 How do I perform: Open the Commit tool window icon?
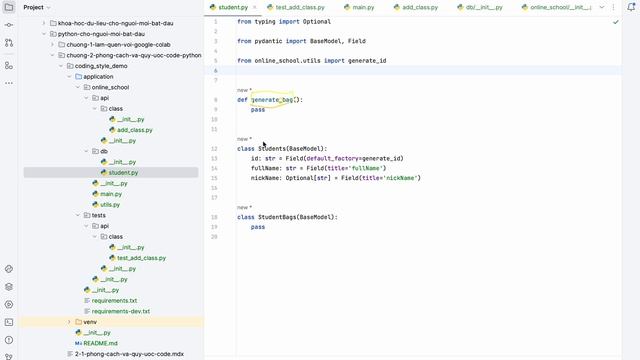[9, 25]
